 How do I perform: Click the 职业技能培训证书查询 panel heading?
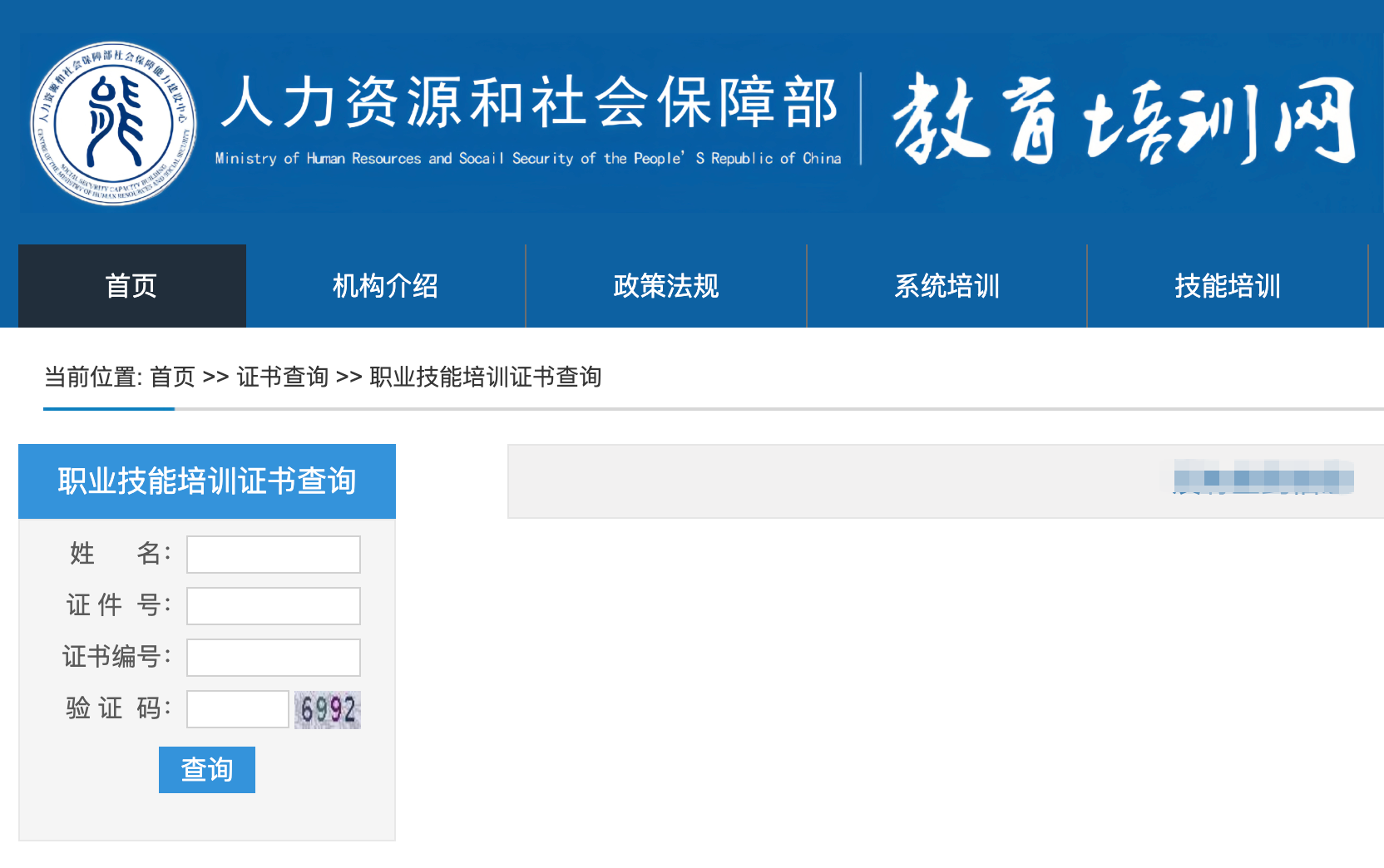click(x=207, y=481)
